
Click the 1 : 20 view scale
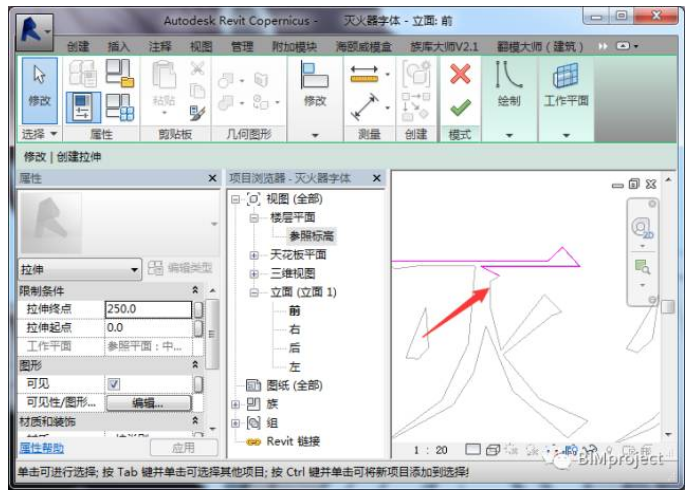(430, 450)
